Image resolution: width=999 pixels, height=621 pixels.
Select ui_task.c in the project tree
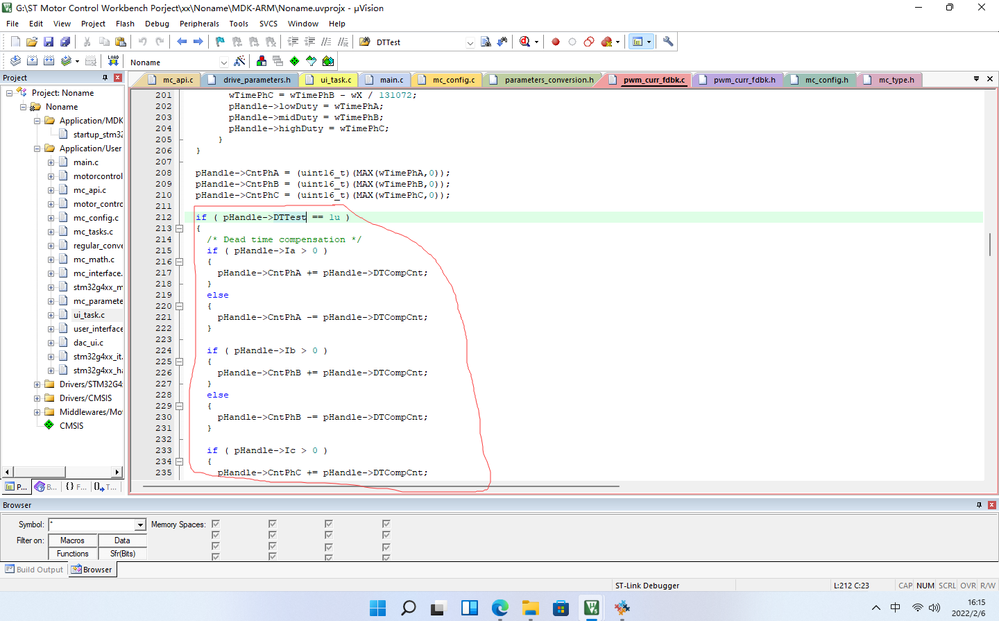point(89,315)
